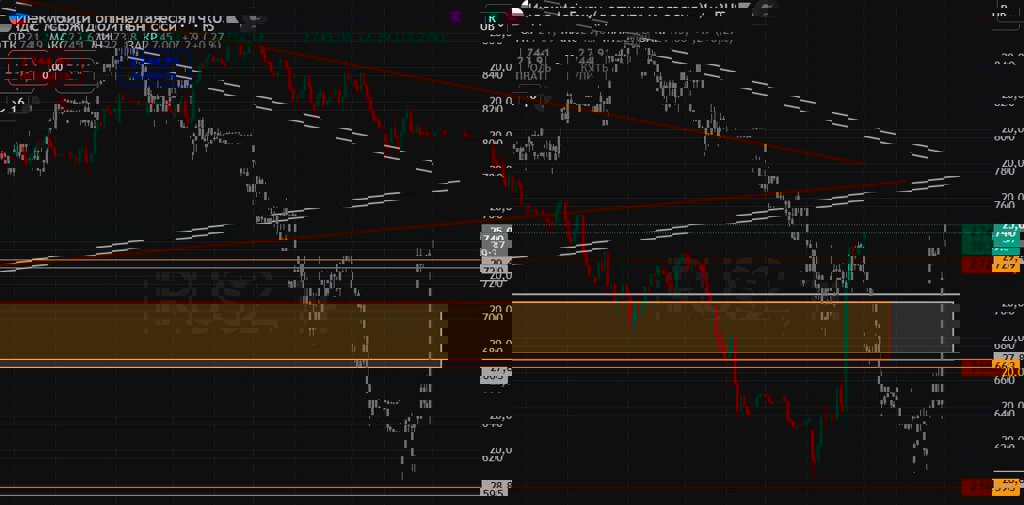Image resolution: width=1024 pixels, height=505 pixels.
Task: Click the round icon after right chart title
Action: tap(765, 9)
